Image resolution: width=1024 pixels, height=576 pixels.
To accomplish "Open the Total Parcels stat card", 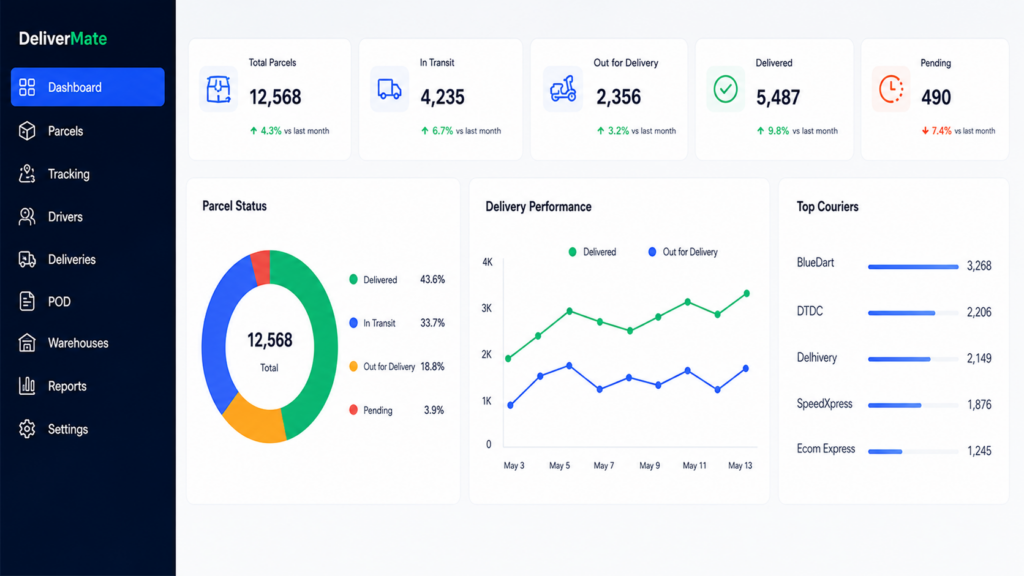I will 270,99.
